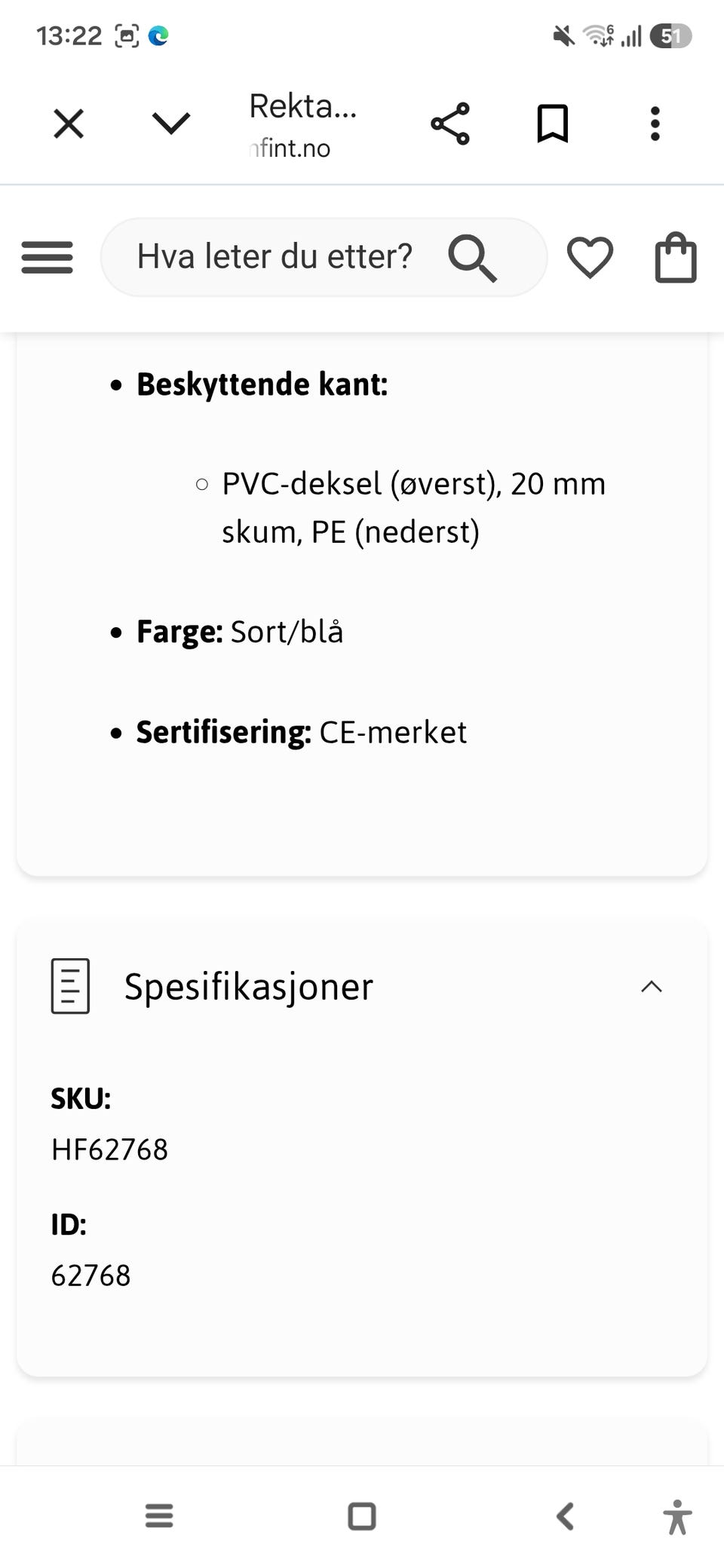Tap the nfint.no site address text
Screen dimensions: 724x1568
(x=290, y=148)
